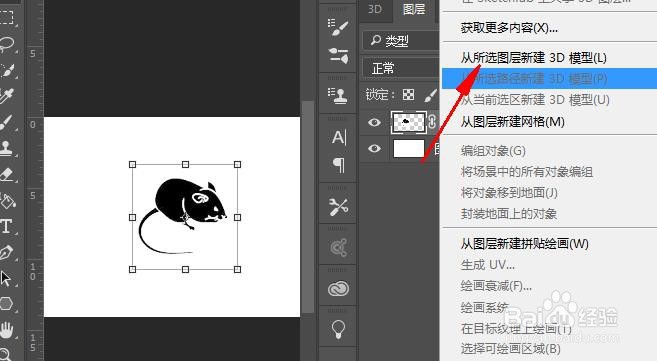
Task: Click the vertical canvas scrollbar
Action: 308,207
